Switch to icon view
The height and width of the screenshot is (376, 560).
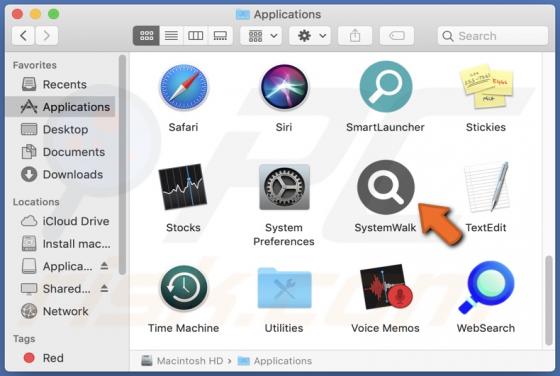click(x=146, y=36)
